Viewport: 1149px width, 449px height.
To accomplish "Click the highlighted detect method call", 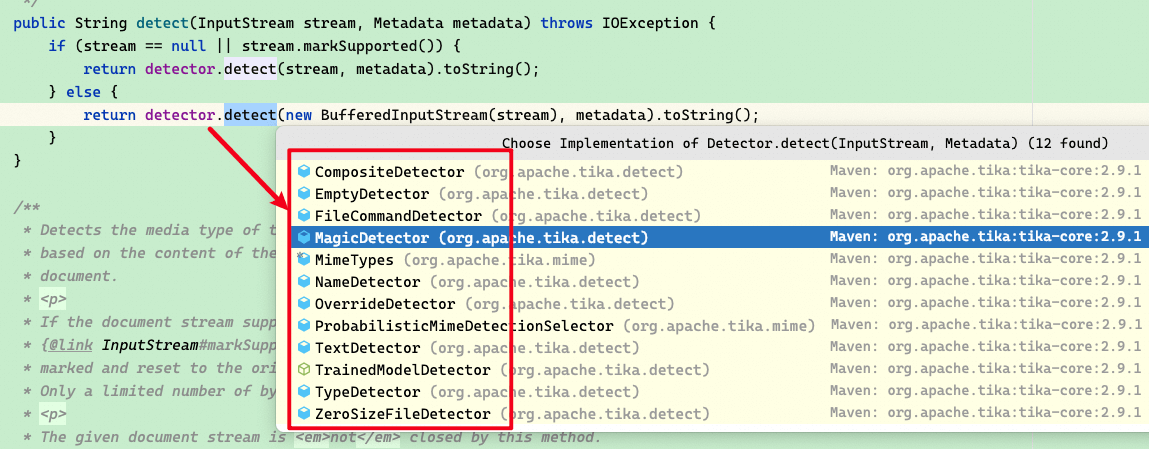I will click(x=250, y=115).
